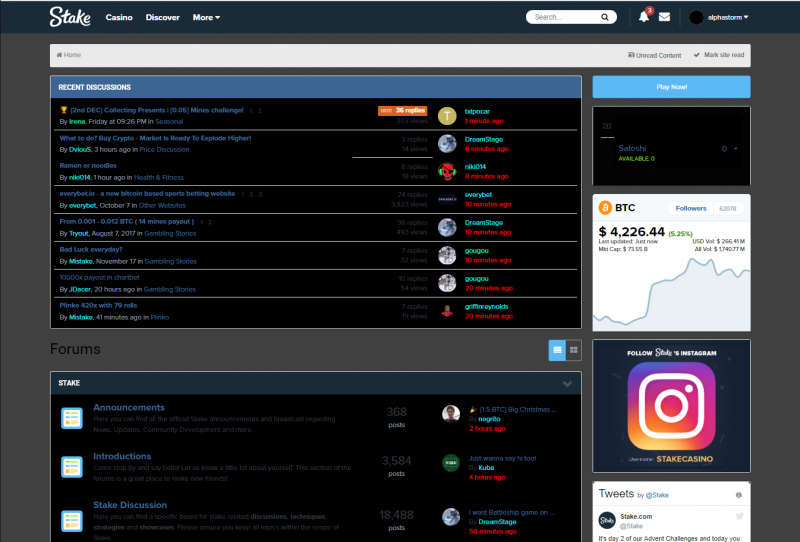Viewport: 800px width, 542px height.
Task: Open 'Plinko 420x with 79 rolls' topic
Action: coord(98,305)
